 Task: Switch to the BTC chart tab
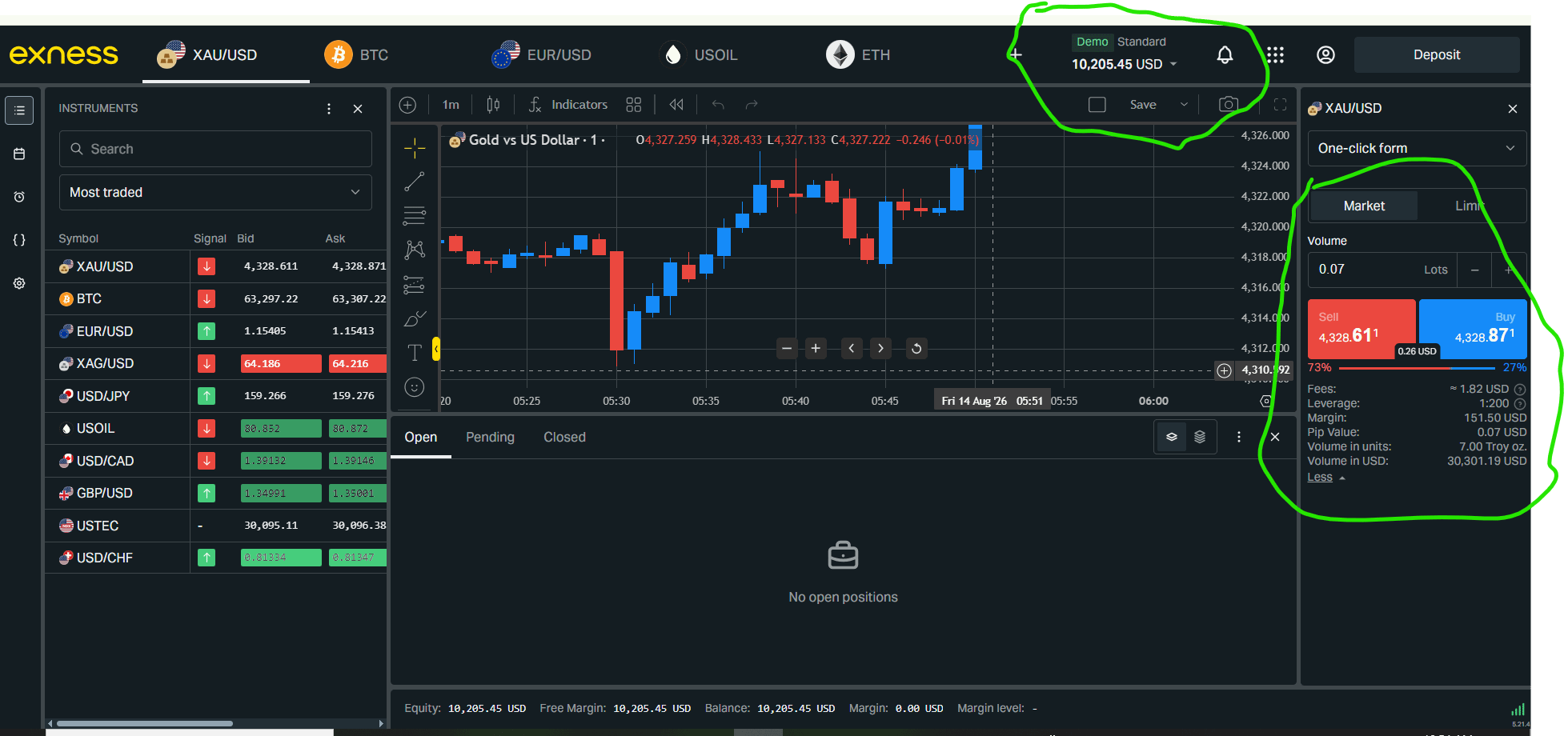[356, 55]
